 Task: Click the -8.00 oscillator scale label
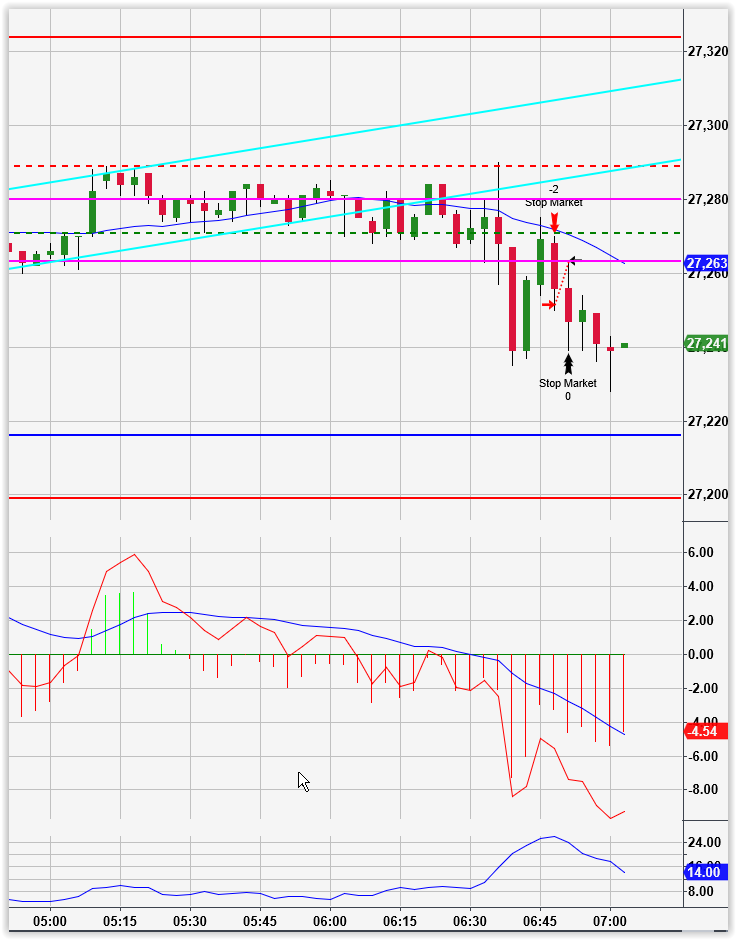pyautogui.click(x=702, y=789)
